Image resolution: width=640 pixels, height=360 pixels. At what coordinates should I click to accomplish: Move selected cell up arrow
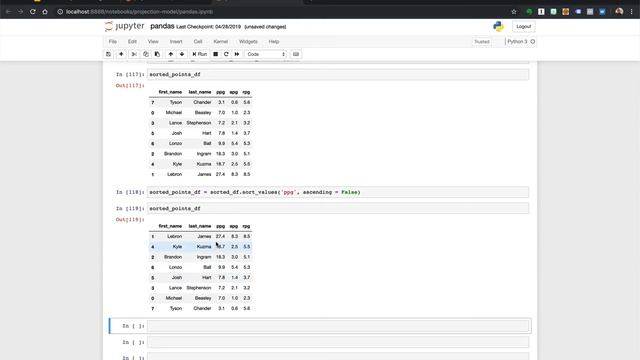171,54
